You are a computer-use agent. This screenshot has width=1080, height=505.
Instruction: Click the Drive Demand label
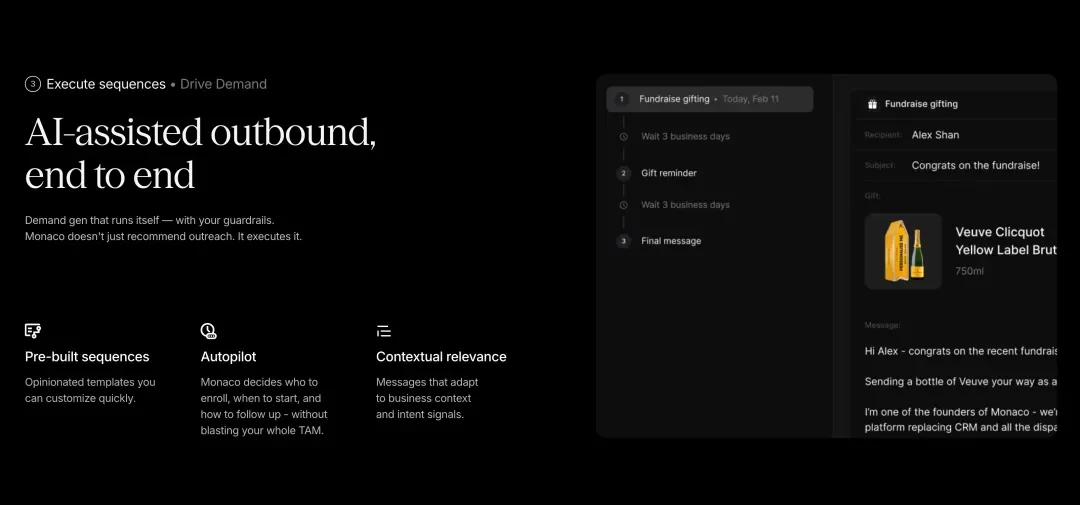223,84
